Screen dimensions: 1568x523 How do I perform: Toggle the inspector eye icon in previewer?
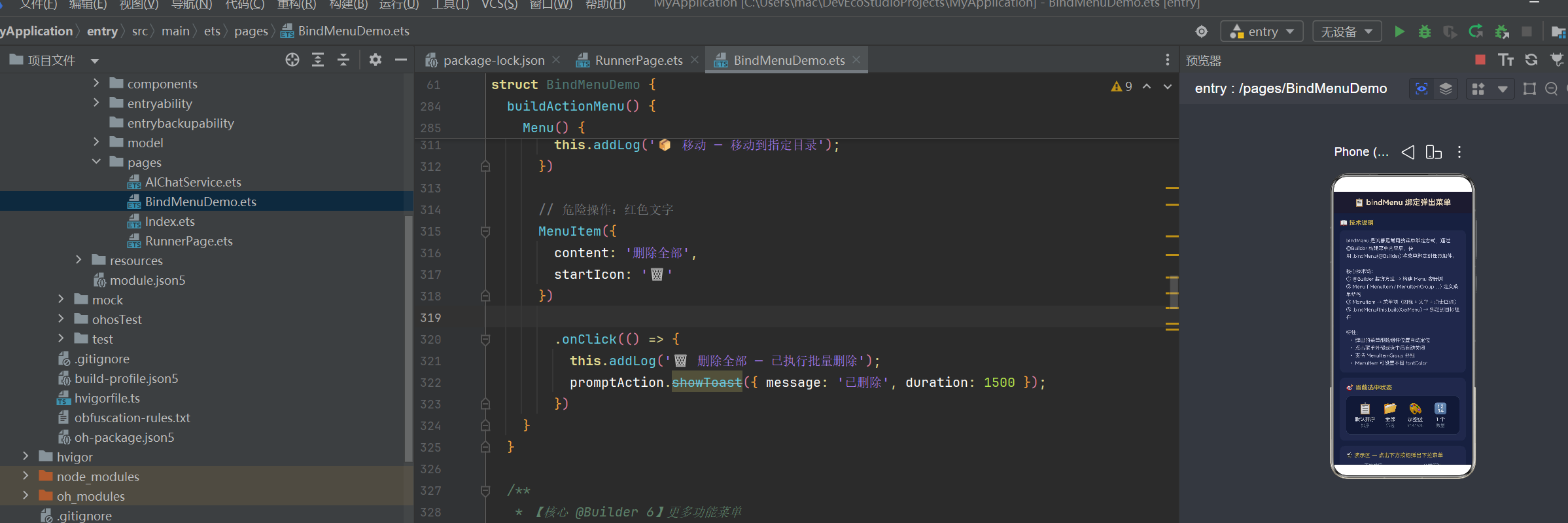point(1421,89)
